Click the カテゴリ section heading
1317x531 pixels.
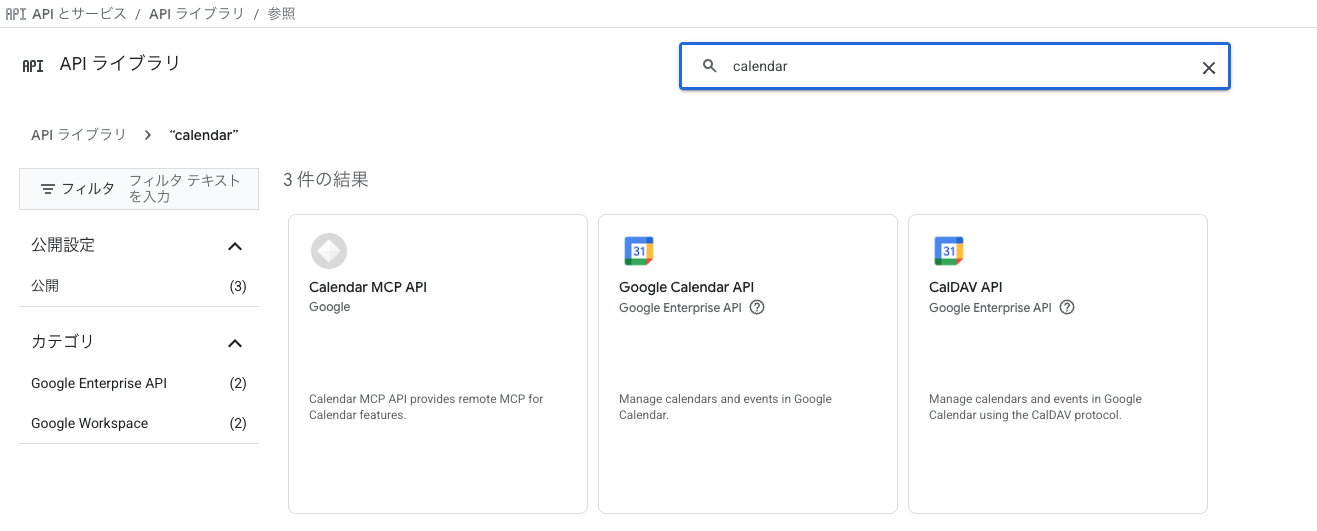[62, 342]
